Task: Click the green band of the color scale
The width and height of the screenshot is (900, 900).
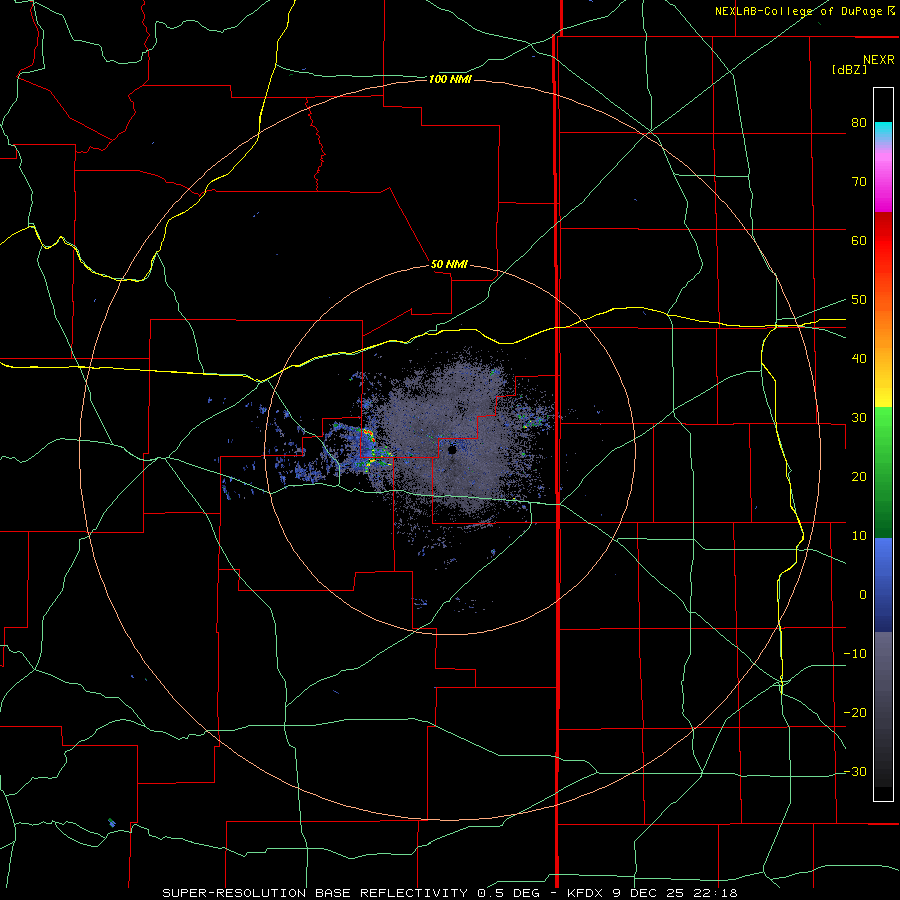Action: click(883, 472)
